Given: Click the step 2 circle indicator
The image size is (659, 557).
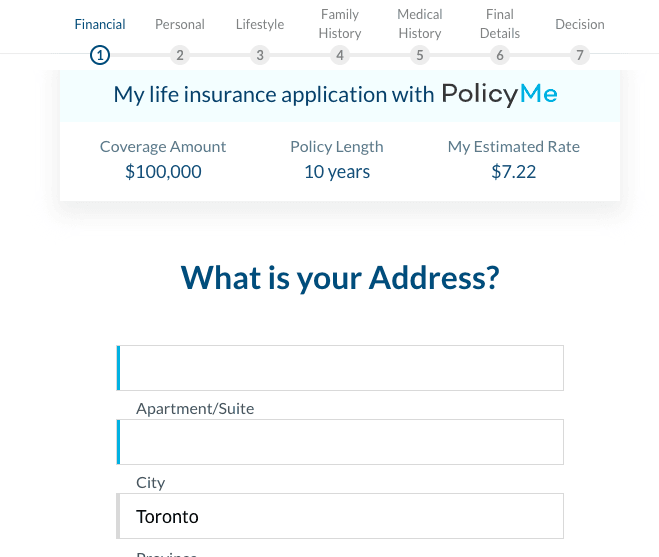Looking at the screenshot, I should tap(180, 55).
